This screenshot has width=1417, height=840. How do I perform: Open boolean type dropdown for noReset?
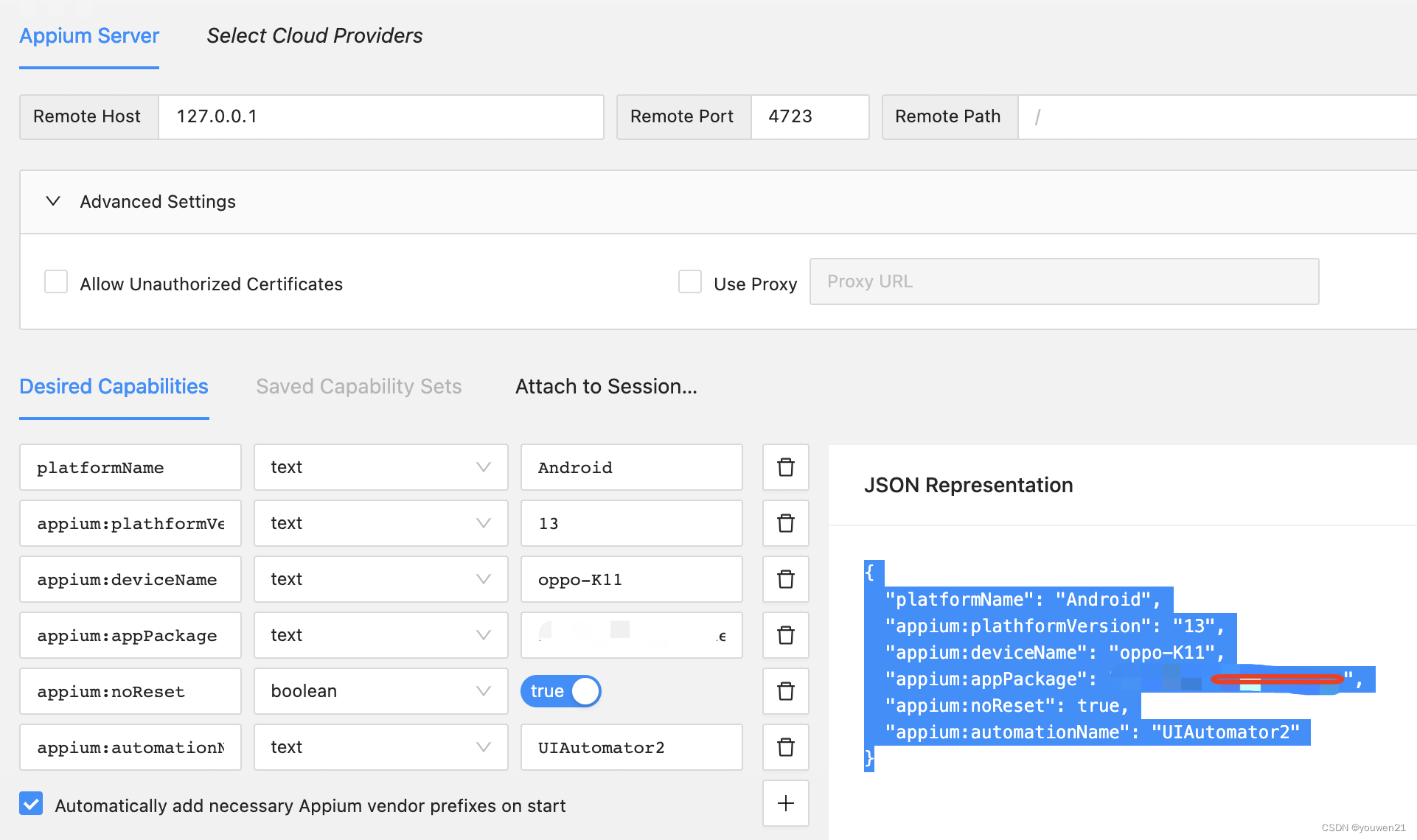point(381,691)
